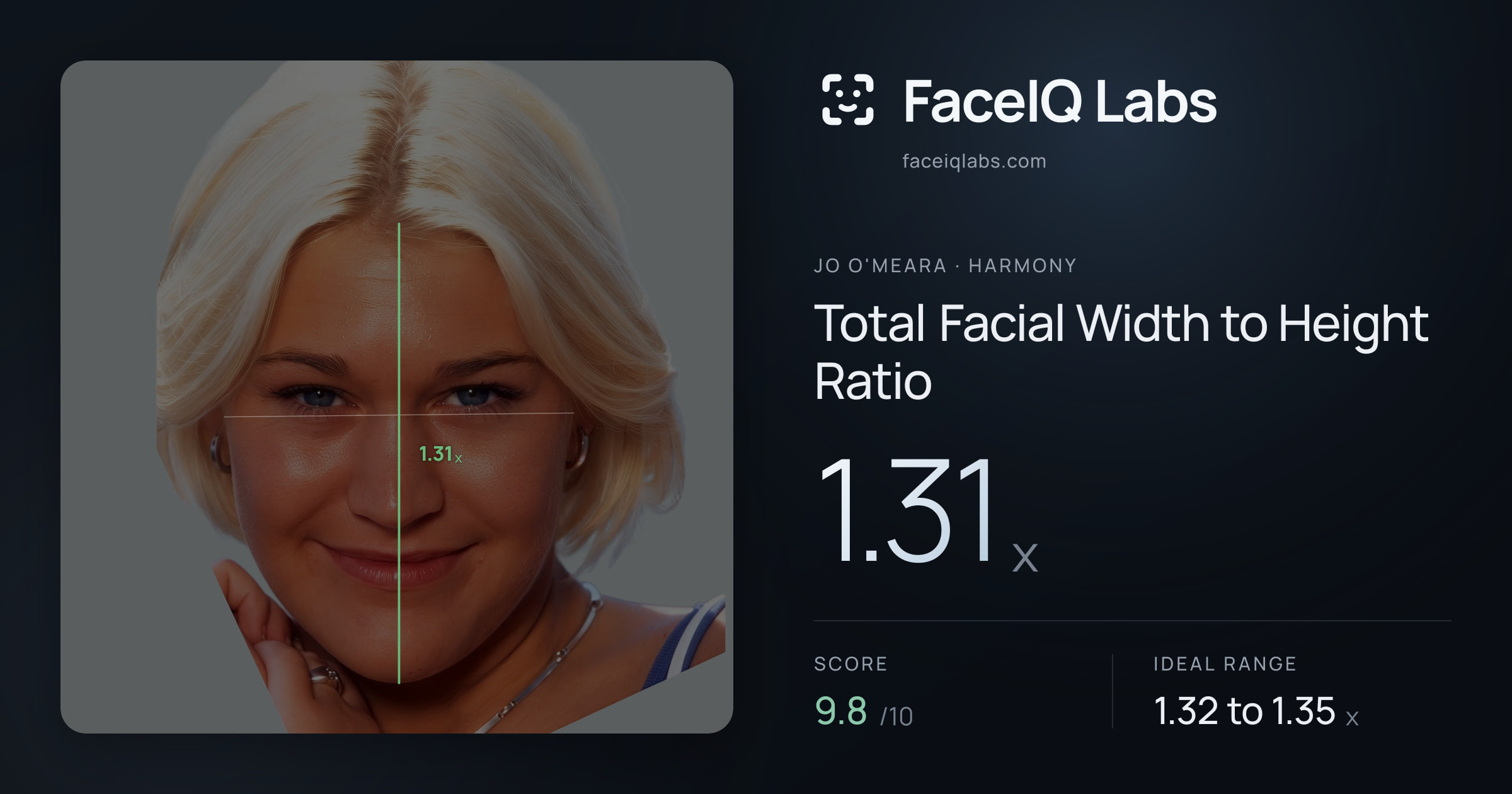This screenshot has width=1512, height=794.
Task: Click the JO O'MEARA · HARMONY label
Action: click(945, 265)
